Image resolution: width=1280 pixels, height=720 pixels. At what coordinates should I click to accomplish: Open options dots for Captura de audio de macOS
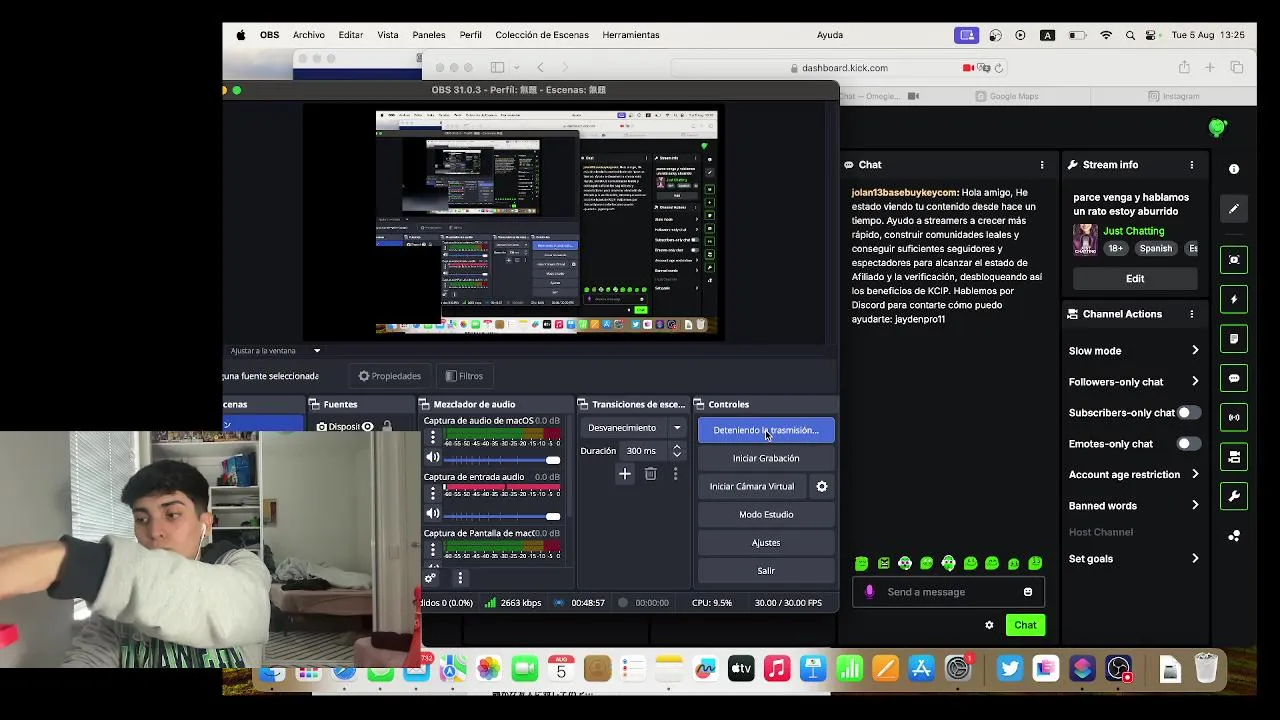pyautogui.click(x=433, y=438)
